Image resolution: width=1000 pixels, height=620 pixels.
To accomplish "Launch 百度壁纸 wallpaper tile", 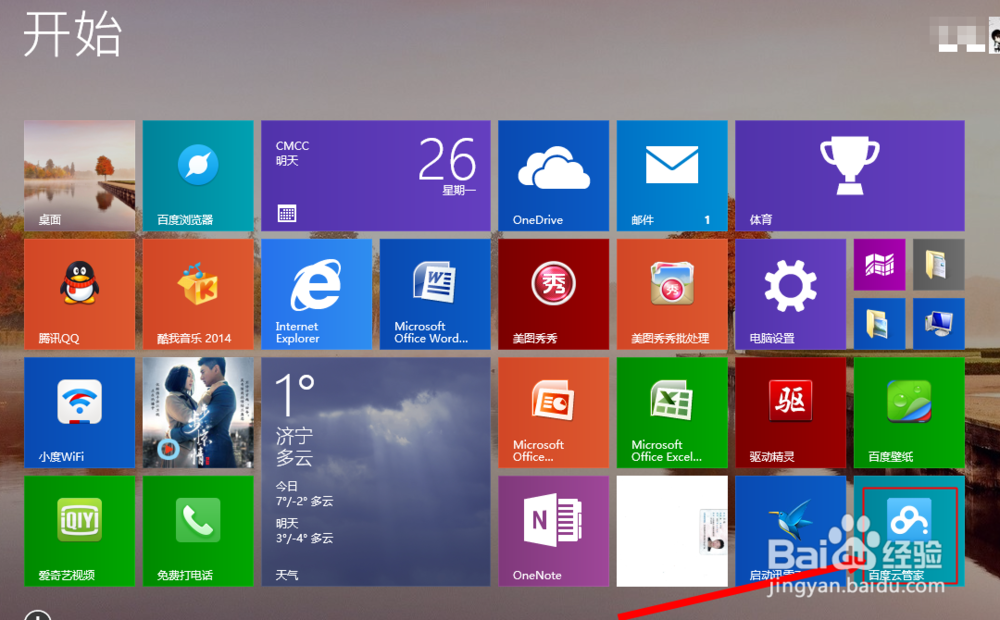I will (x=909, y=413).
